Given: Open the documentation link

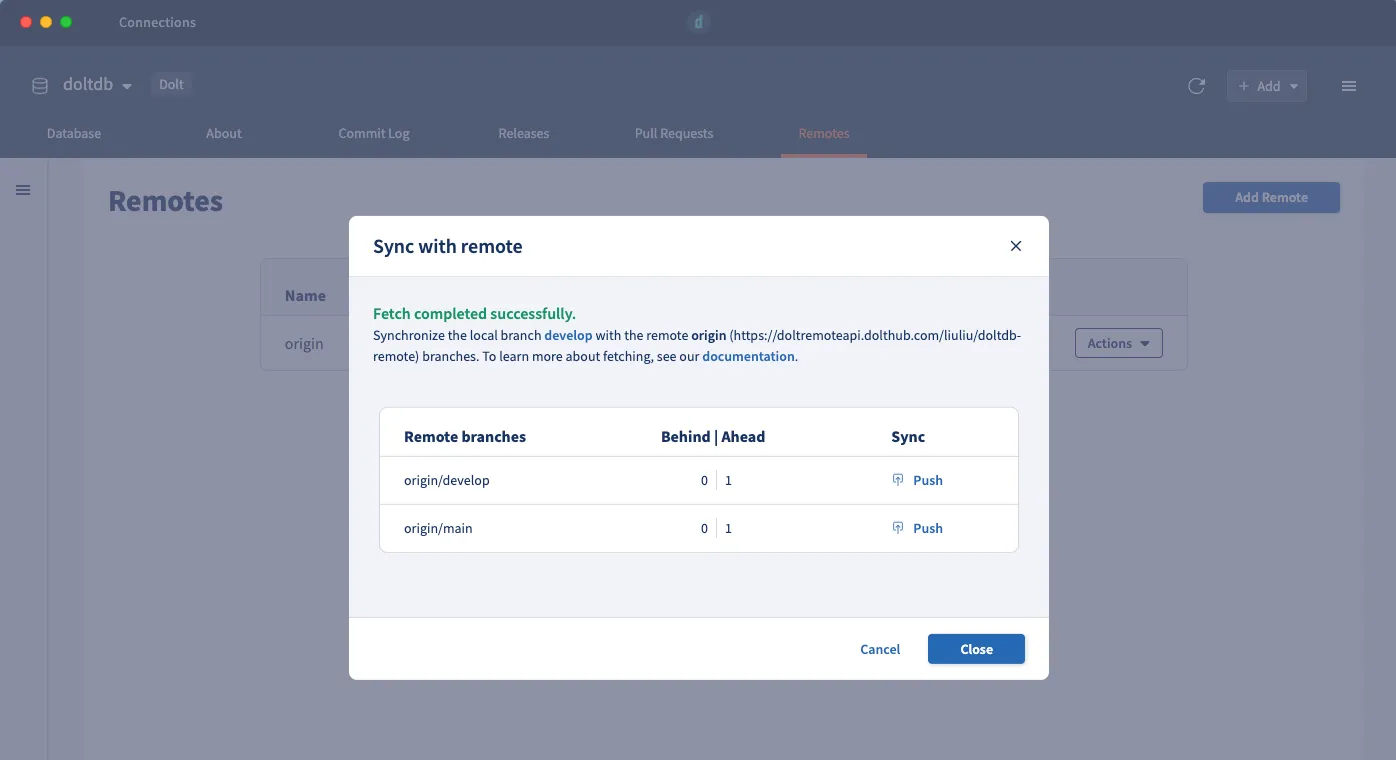Looking at the screenshot, I should (748, 356).
